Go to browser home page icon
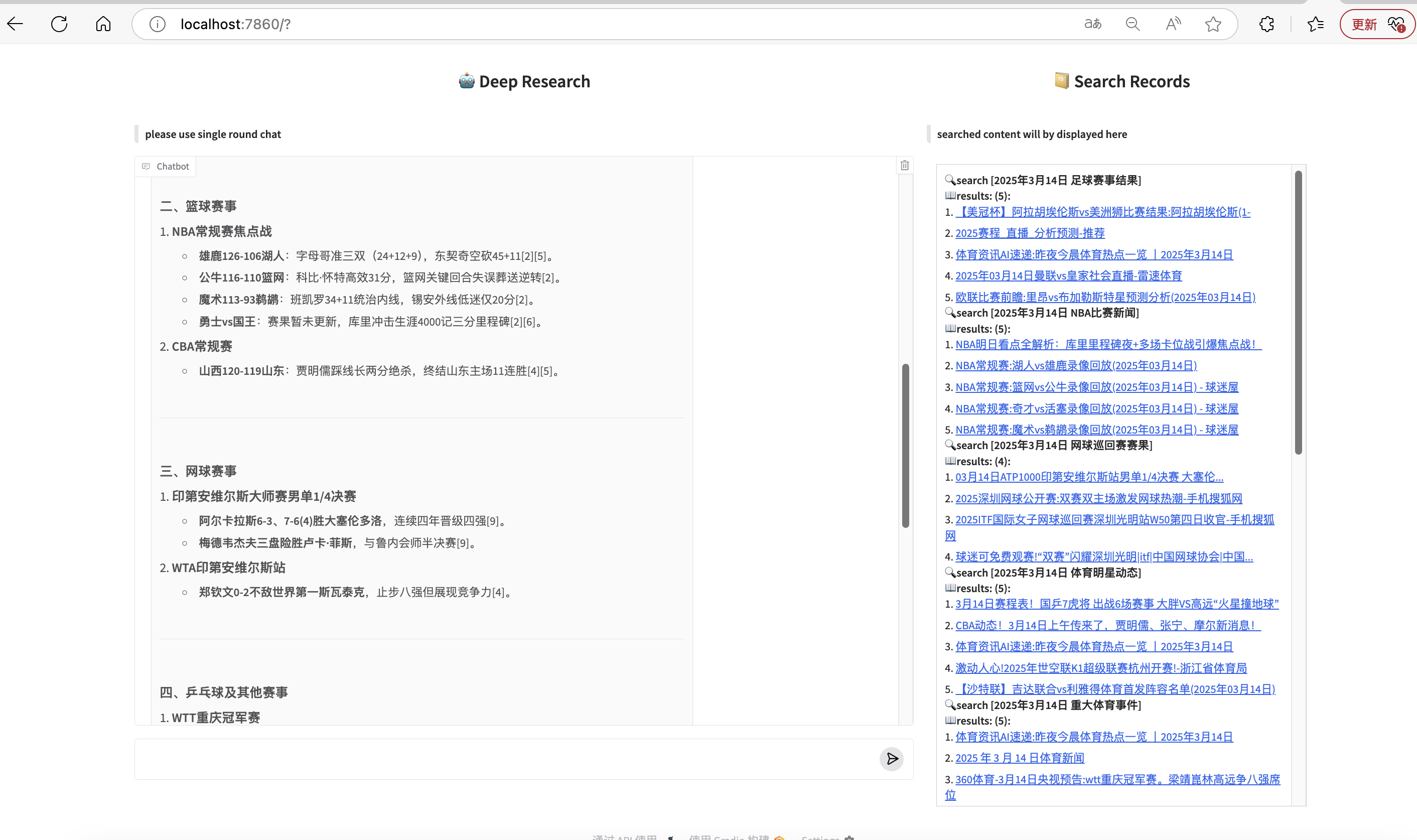Image resolution: width=1417 pixels, height=840 pixels. click(x=103, y=24)
